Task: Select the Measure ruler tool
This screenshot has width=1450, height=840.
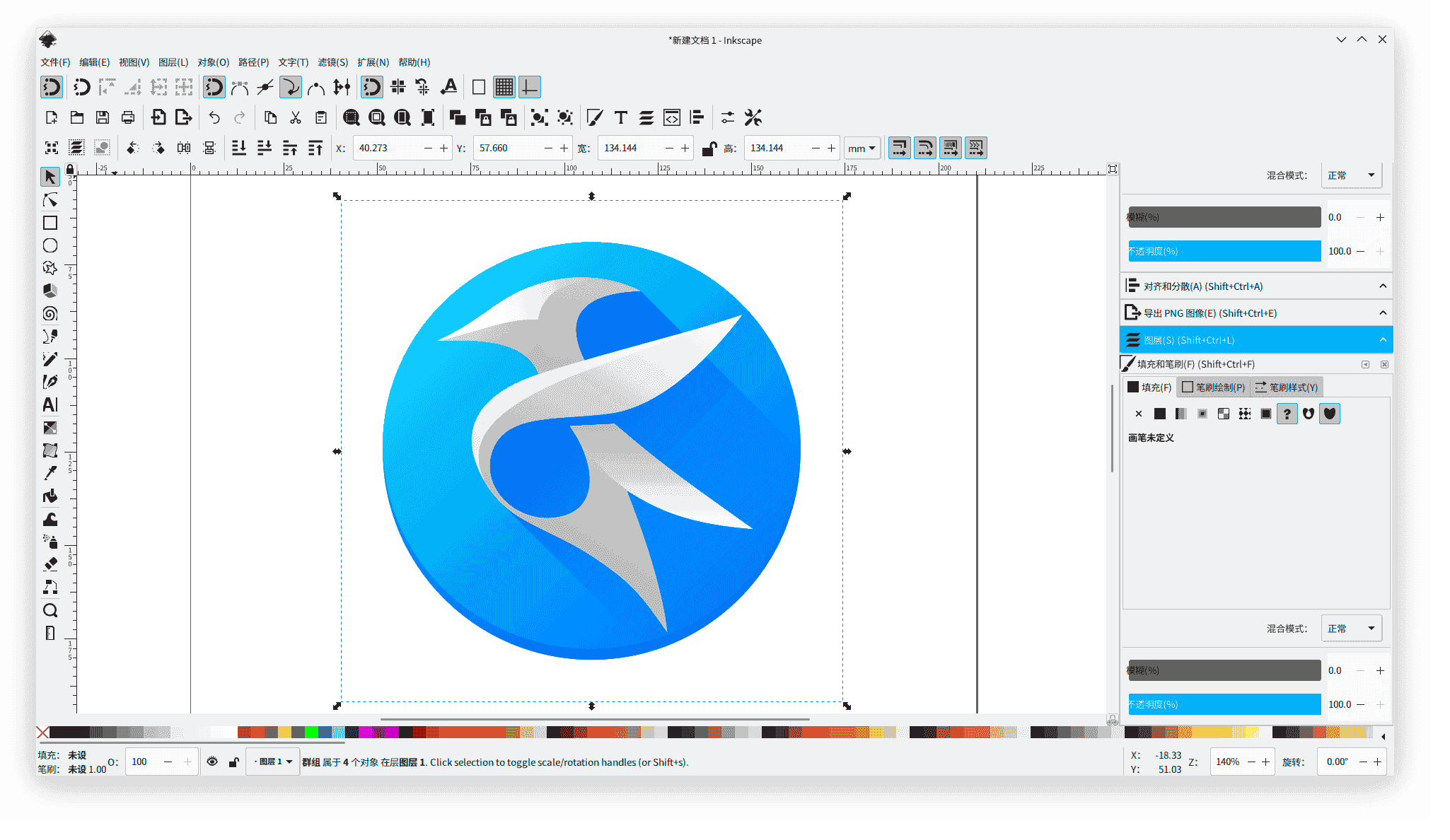Action: coord(50,633)
